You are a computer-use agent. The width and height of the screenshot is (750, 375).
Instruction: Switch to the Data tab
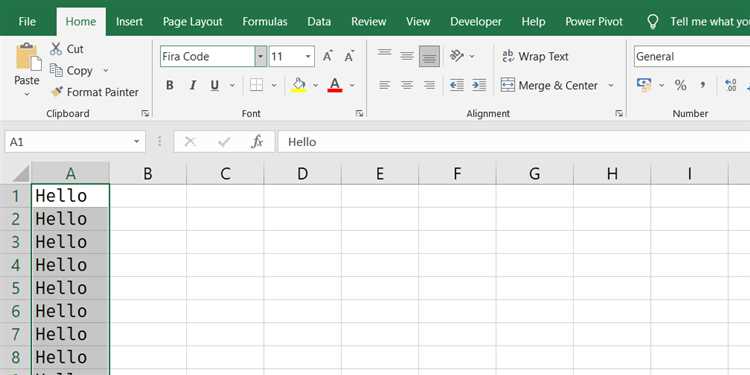(x=319, y=22)
